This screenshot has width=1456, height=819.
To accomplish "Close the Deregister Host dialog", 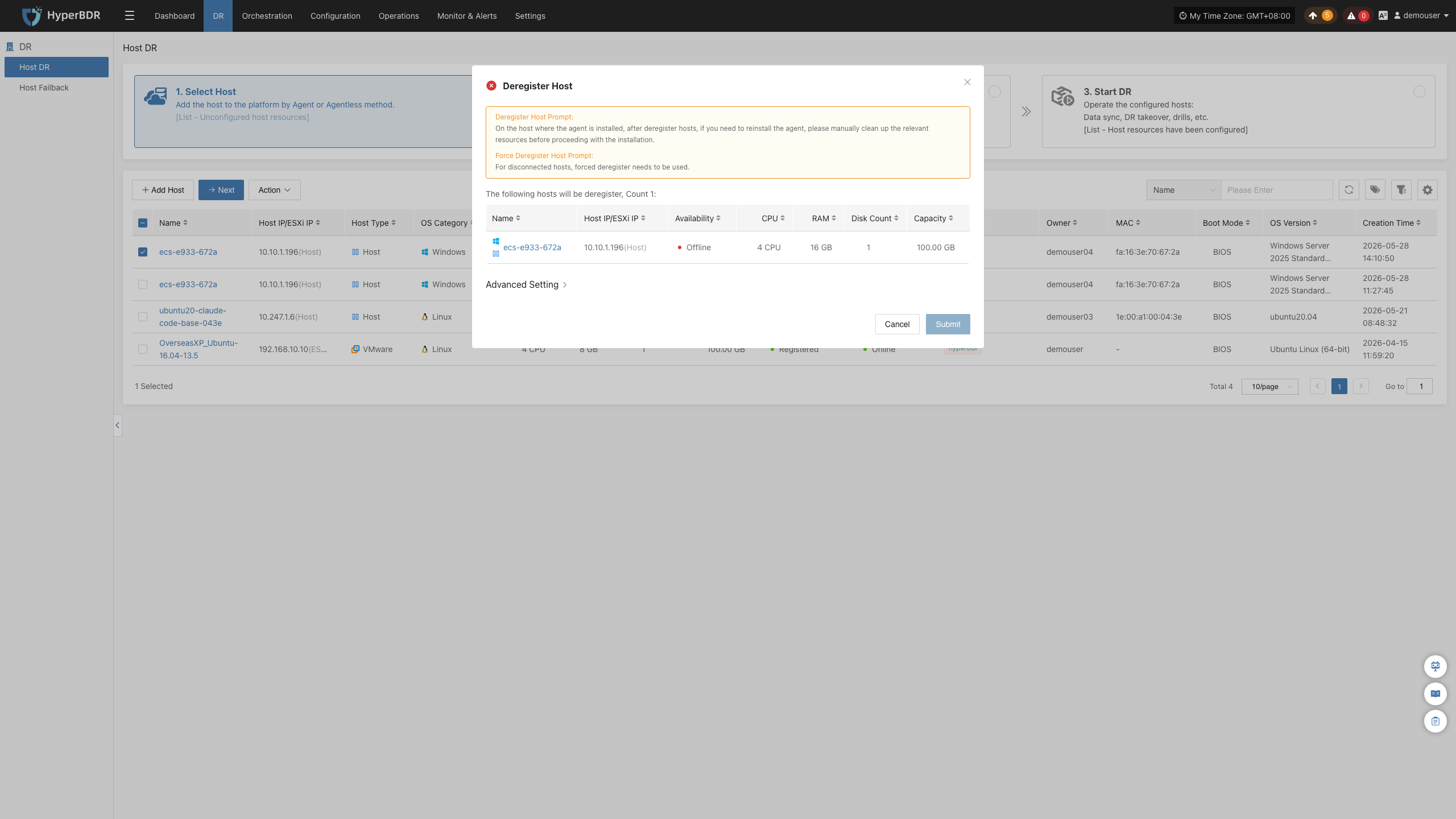I will (x=967, y=82).
